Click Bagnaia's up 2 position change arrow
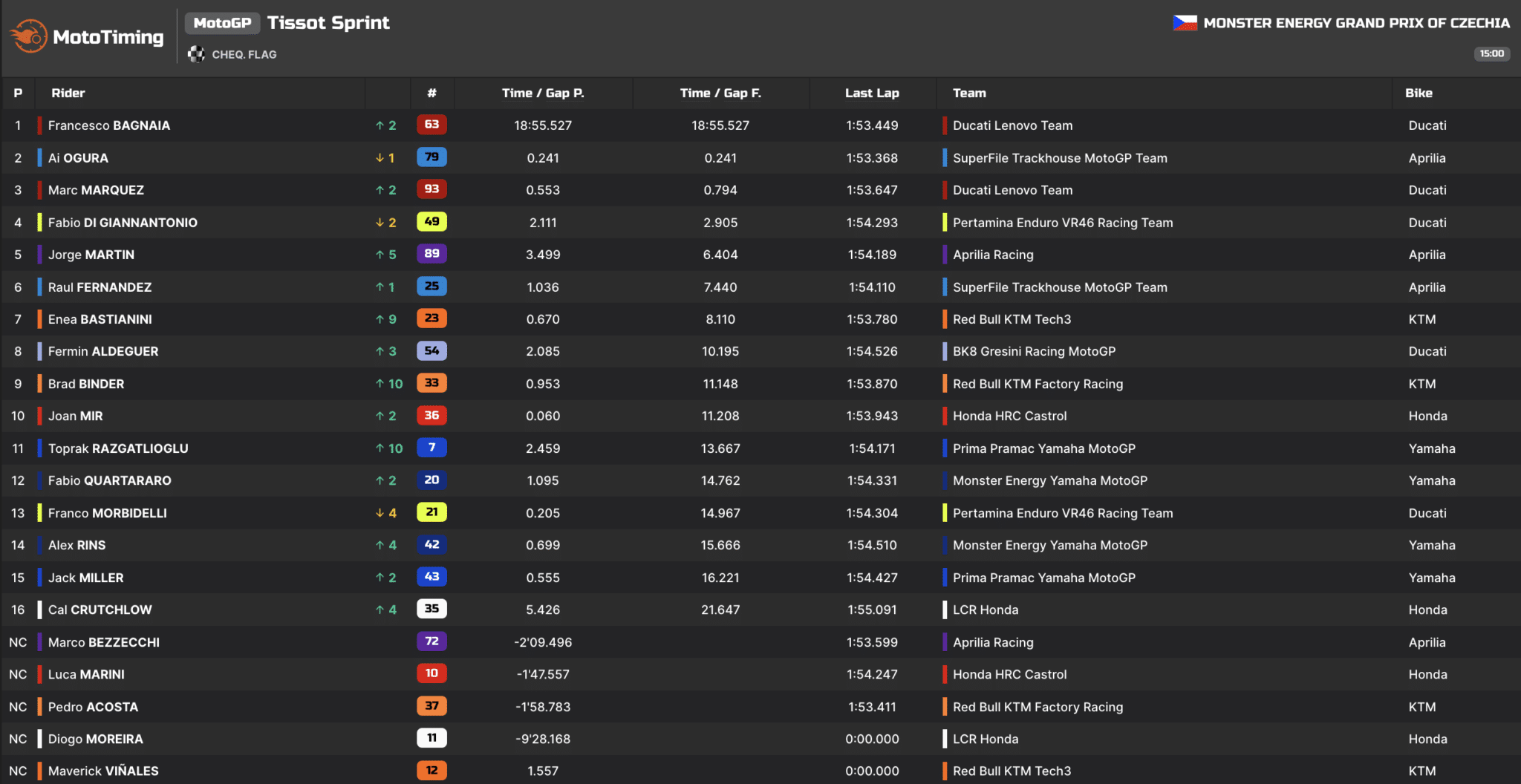This screenshot has width=1521, height=784. (385, 125)
